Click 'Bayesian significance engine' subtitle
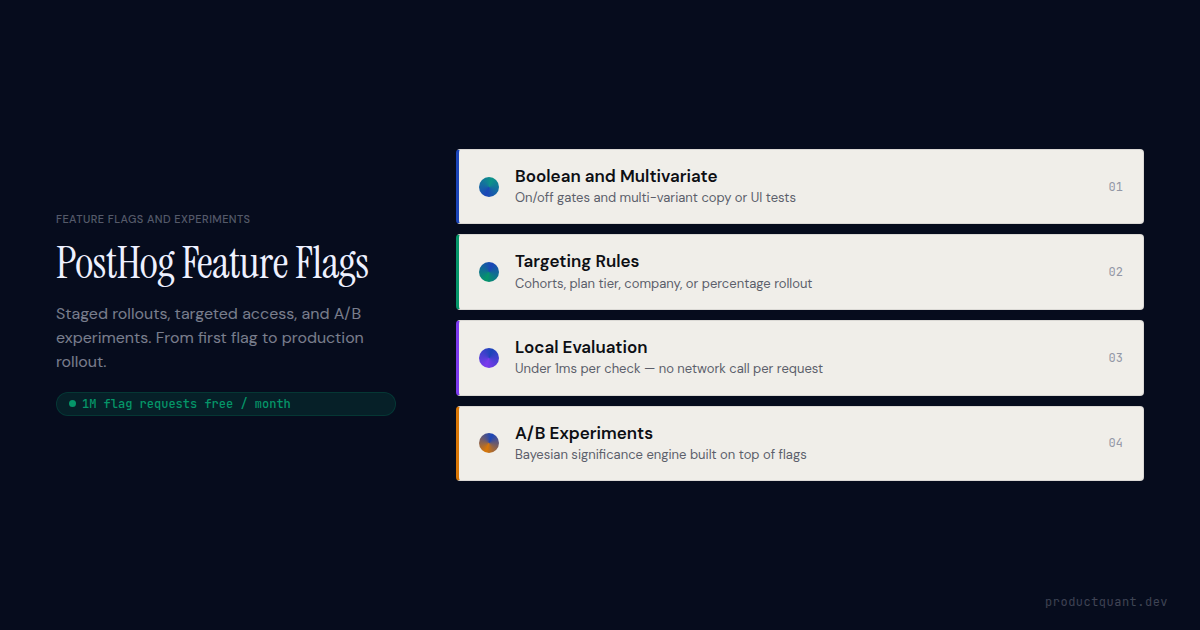Viewport: 1200px width, 630px height. tap(661, 455)
